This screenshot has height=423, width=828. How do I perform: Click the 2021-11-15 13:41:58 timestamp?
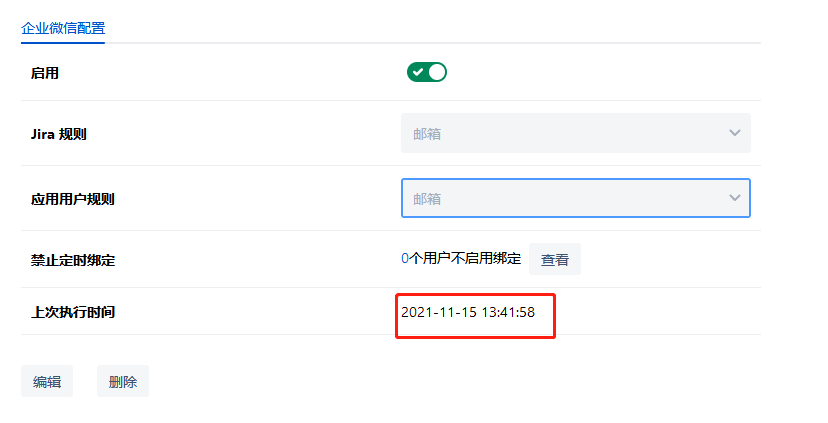(x=468, y=312)
